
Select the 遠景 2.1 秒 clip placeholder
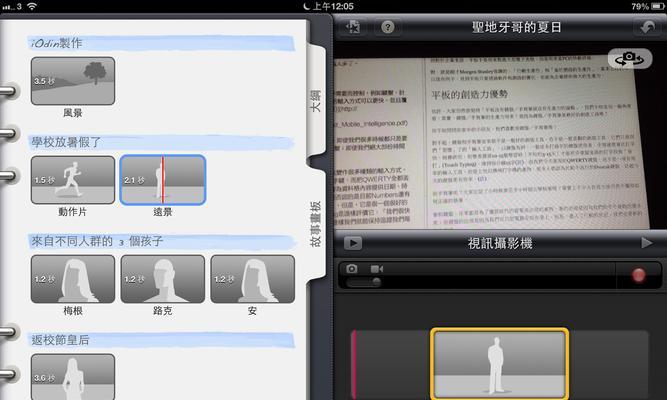(x=163, y=180)
